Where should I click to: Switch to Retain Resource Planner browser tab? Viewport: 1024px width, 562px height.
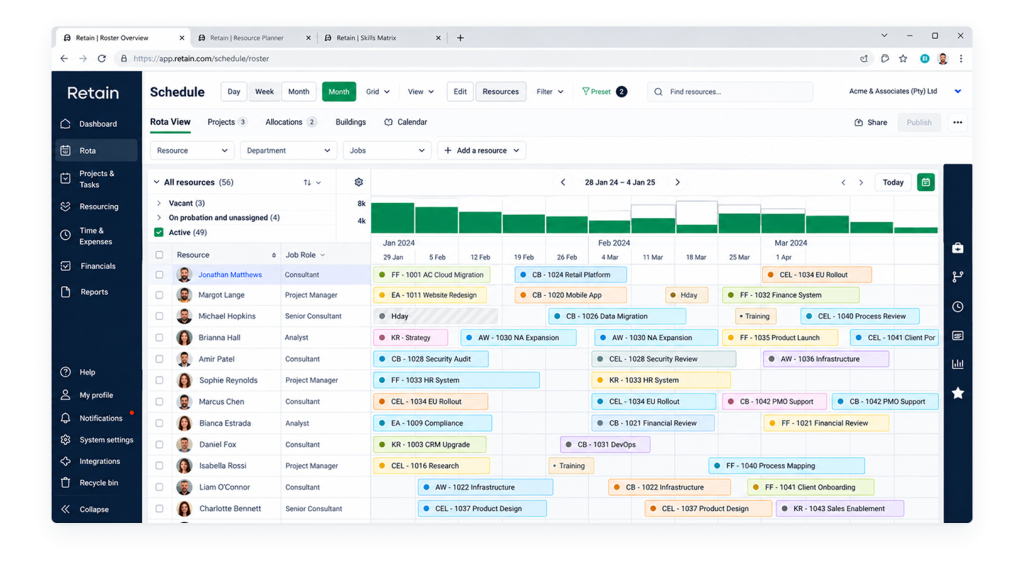click(x=253, y=38)
